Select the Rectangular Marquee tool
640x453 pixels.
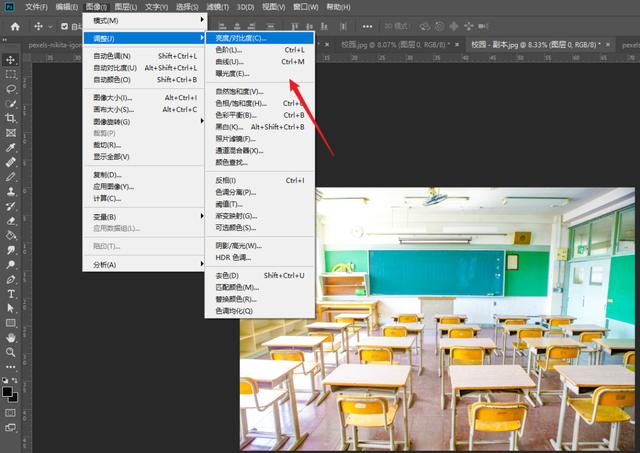pyautogui.click(x=11, y=74)
